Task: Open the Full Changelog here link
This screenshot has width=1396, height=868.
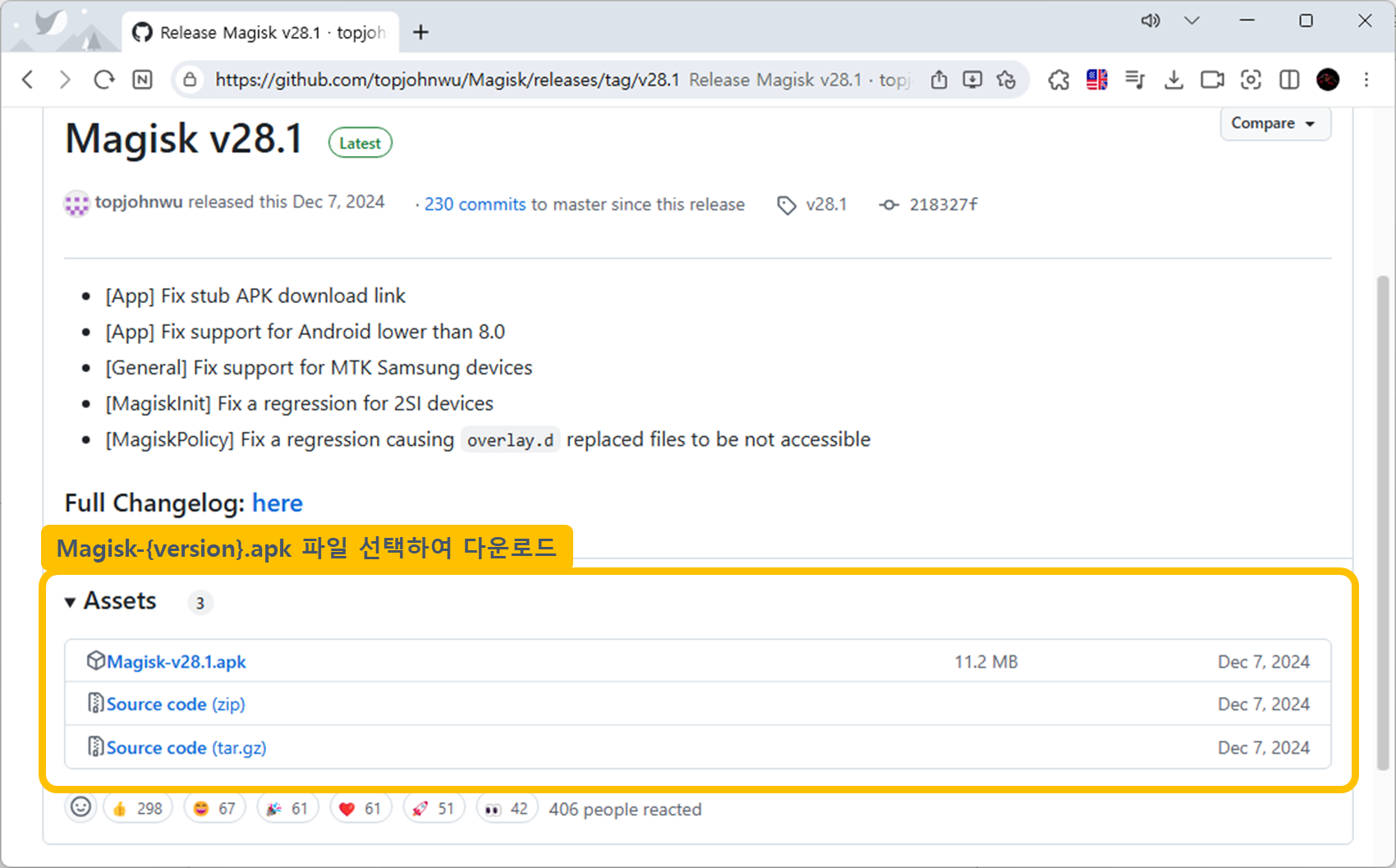Action: tap(277, 503)
